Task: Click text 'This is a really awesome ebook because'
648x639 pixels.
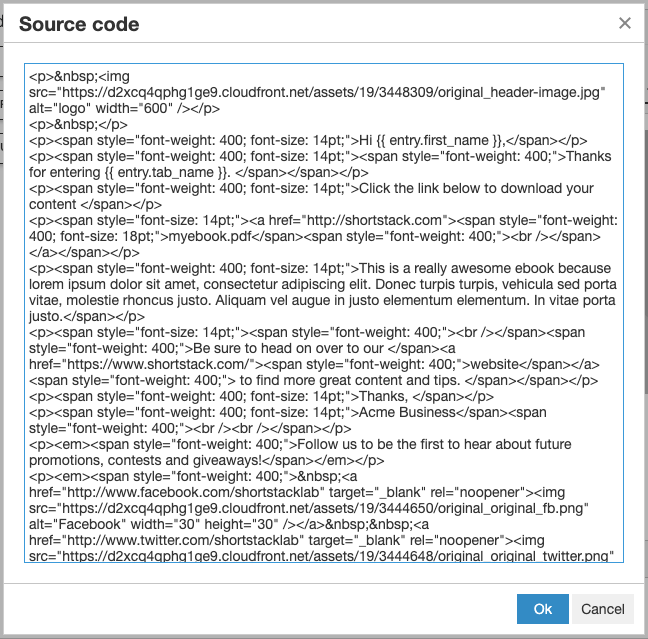Action: 485,269
